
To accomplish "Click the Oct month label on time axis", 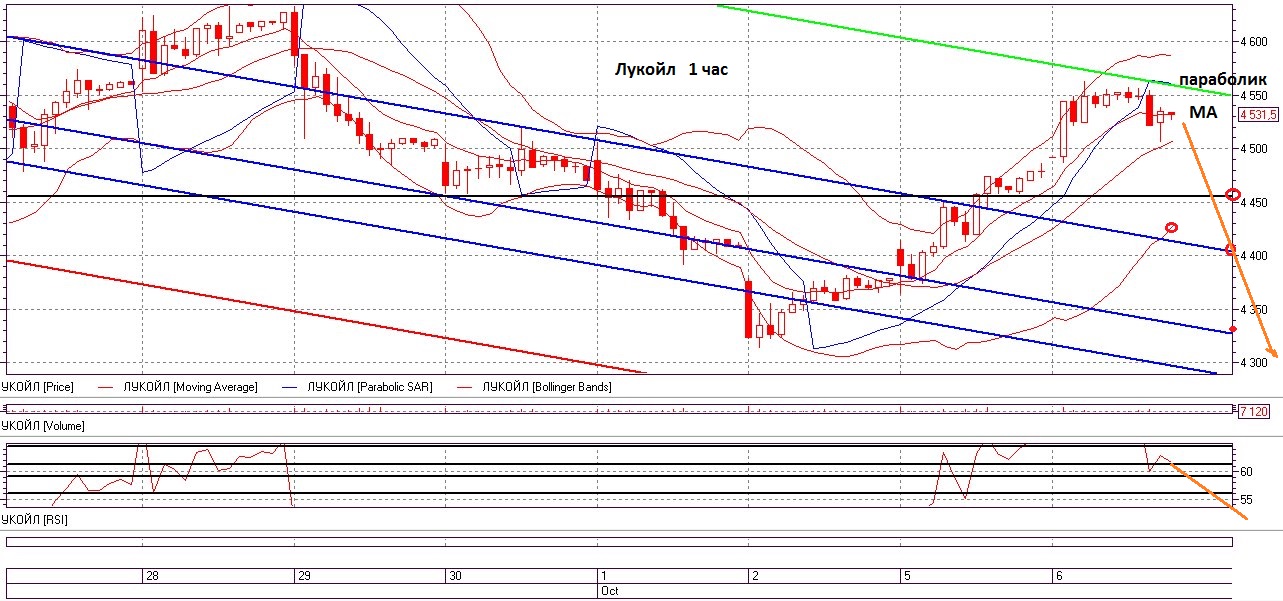I will 610,591.
